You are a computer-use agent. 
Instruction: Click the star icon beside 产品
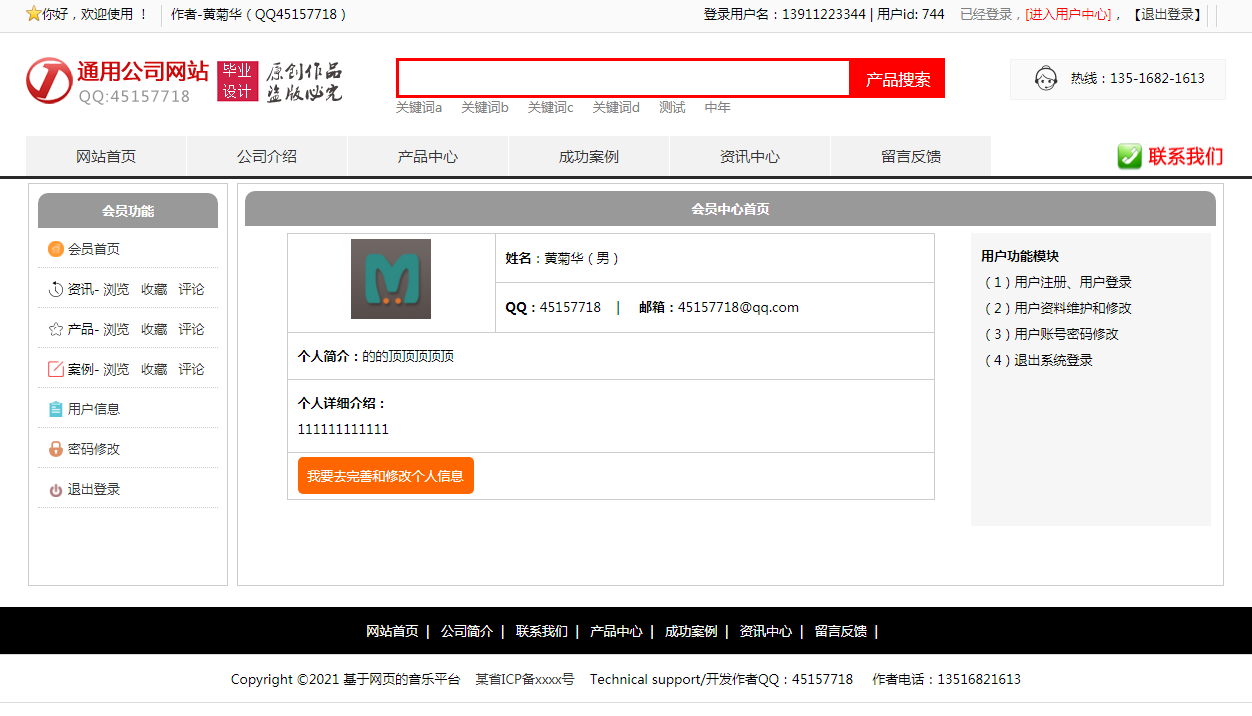56,329
